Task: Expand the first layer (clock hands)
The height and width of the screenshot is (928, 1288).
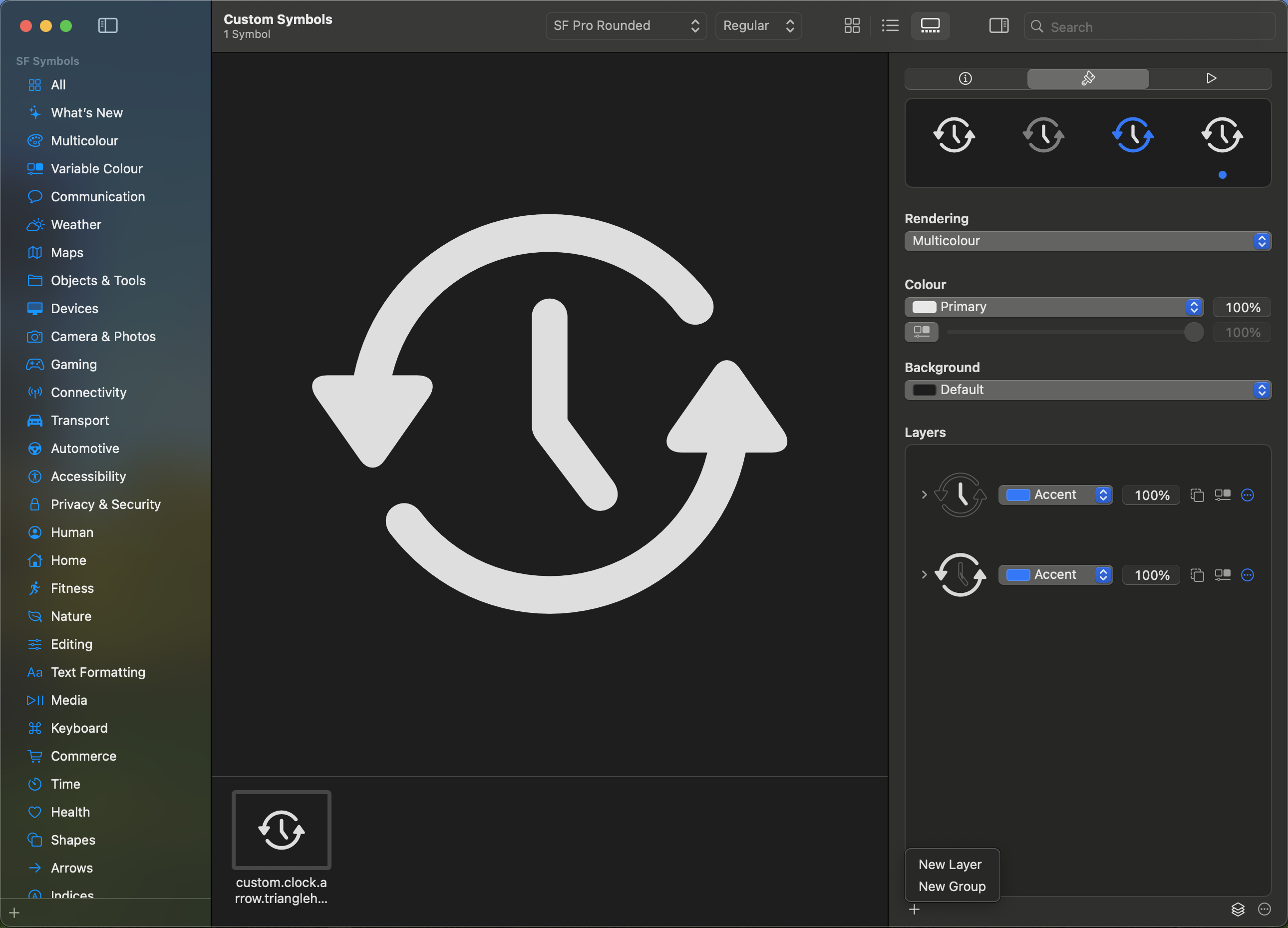Action: point(924,495)
